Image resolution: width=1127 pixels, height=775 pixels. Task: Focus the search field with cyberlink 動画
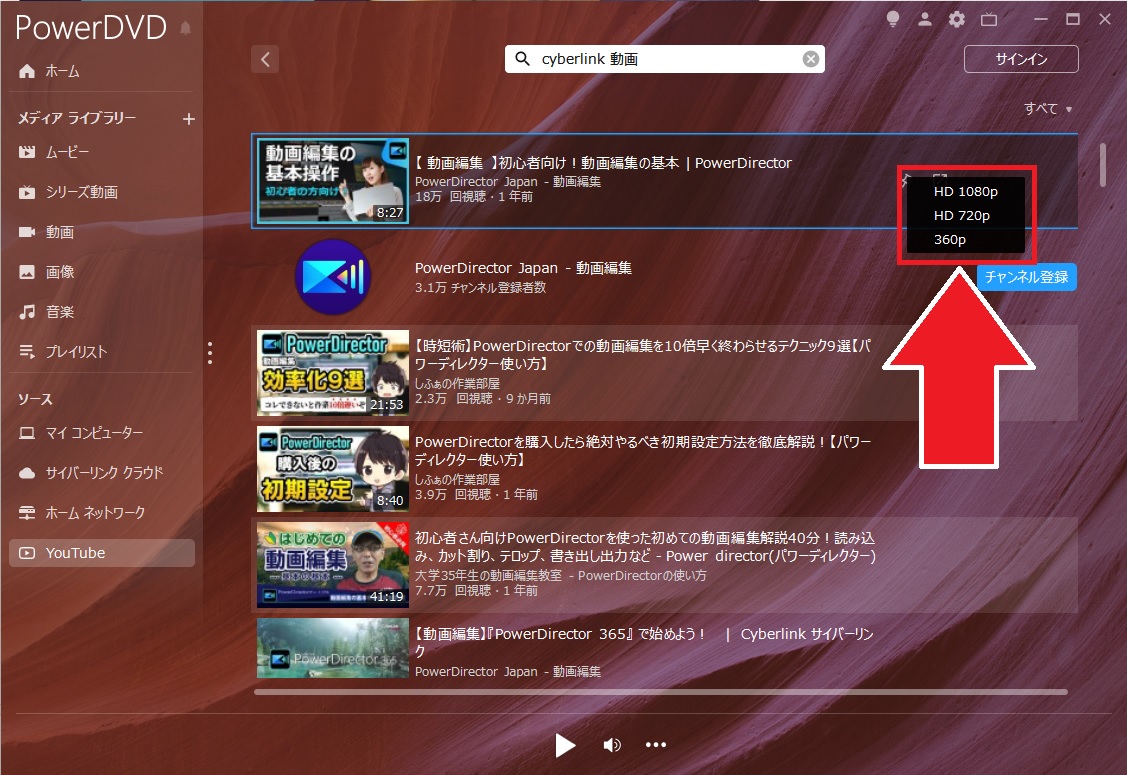(664, 59)
